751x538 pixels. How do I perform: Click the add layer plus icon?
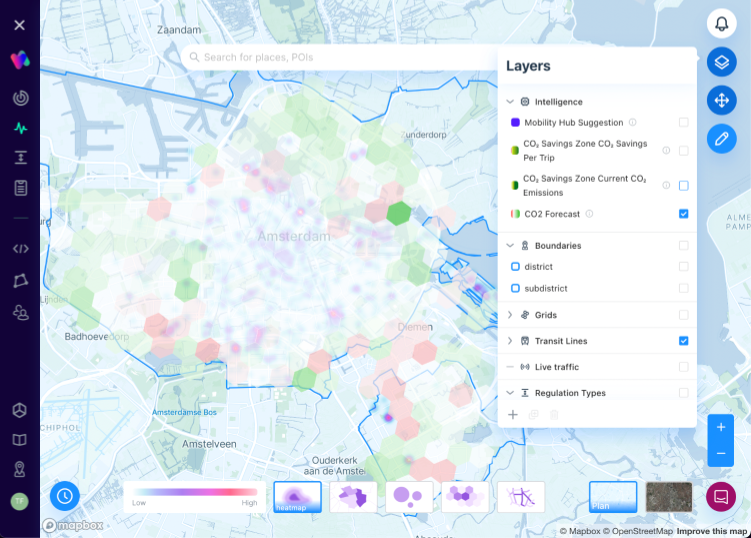click(x=513, y=414)
